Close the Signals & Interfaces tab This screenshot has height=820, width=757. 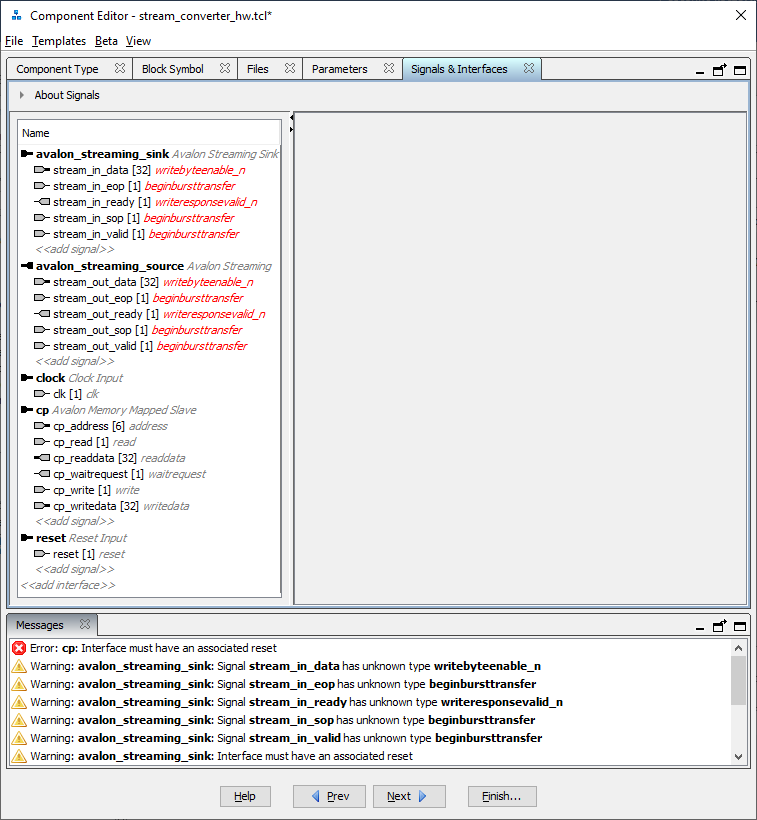tap(529, 69)
